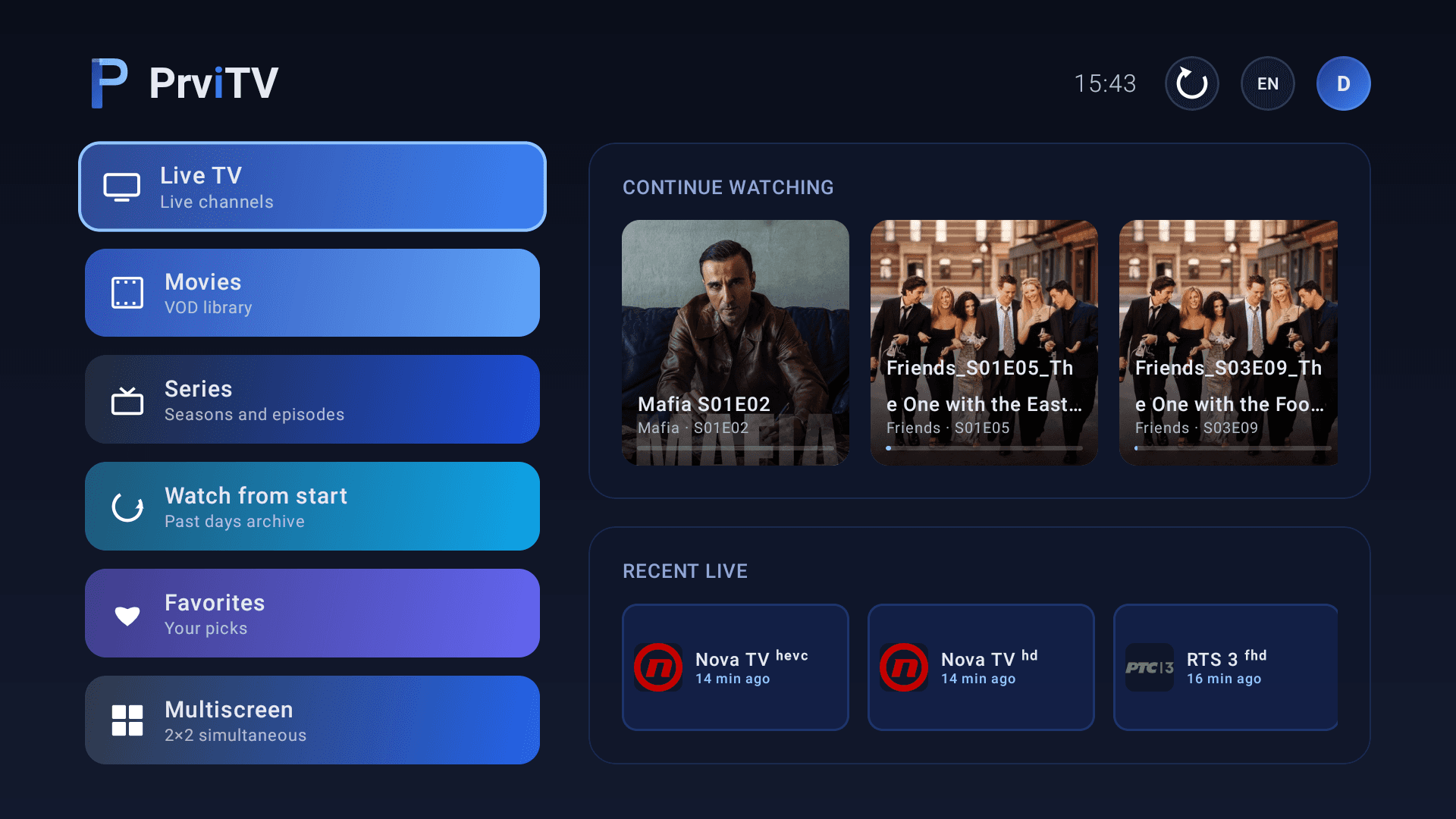The width and height of the screenshot is (1456, 819).
Task: Click the PrviTV logo icon
Action: click(109, 83)
